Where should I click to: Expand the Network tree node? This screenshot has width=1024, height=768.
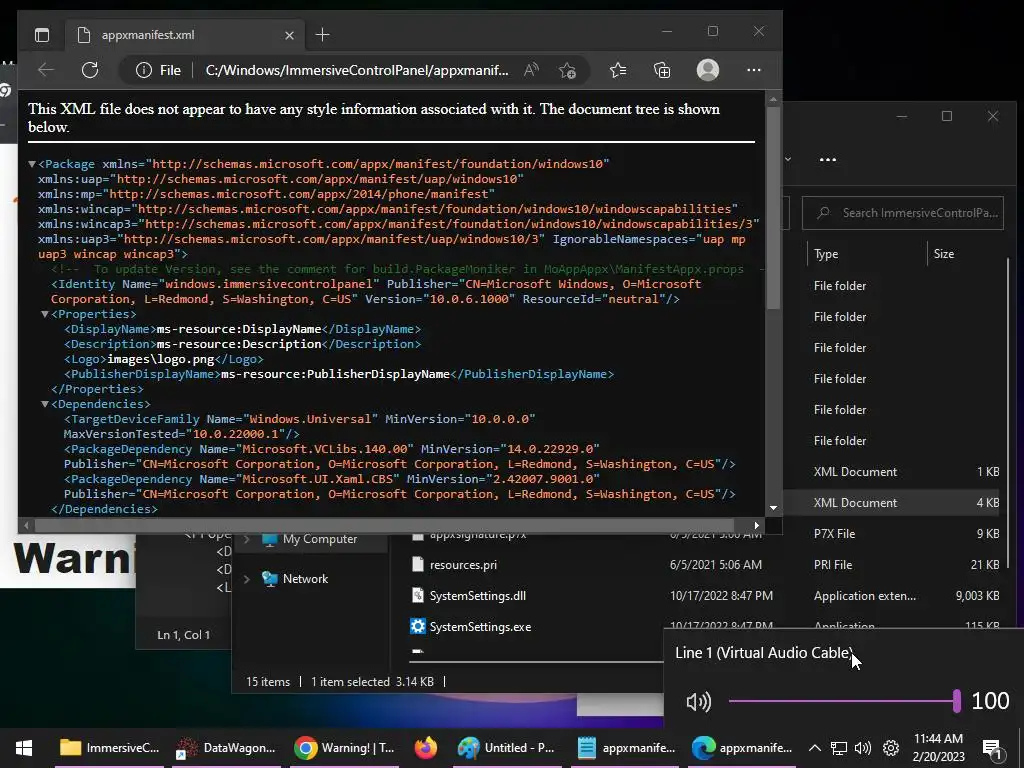(x=247, y=579)
